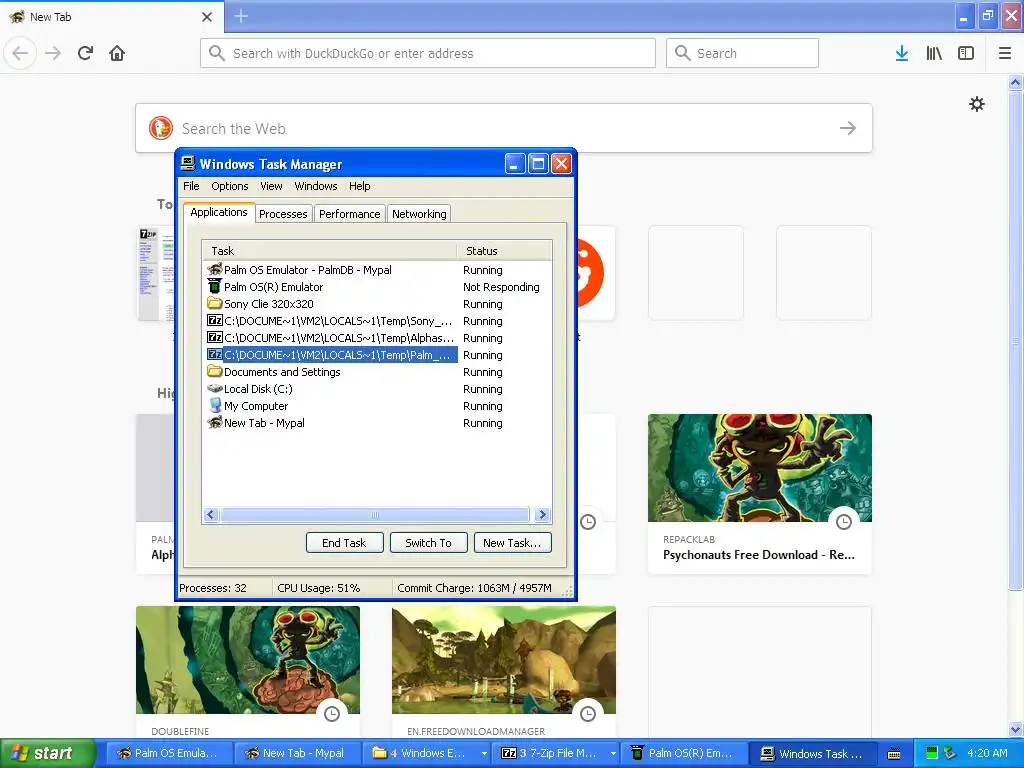
Task: Click browser page scroll down arrow
Action: 1016,729
